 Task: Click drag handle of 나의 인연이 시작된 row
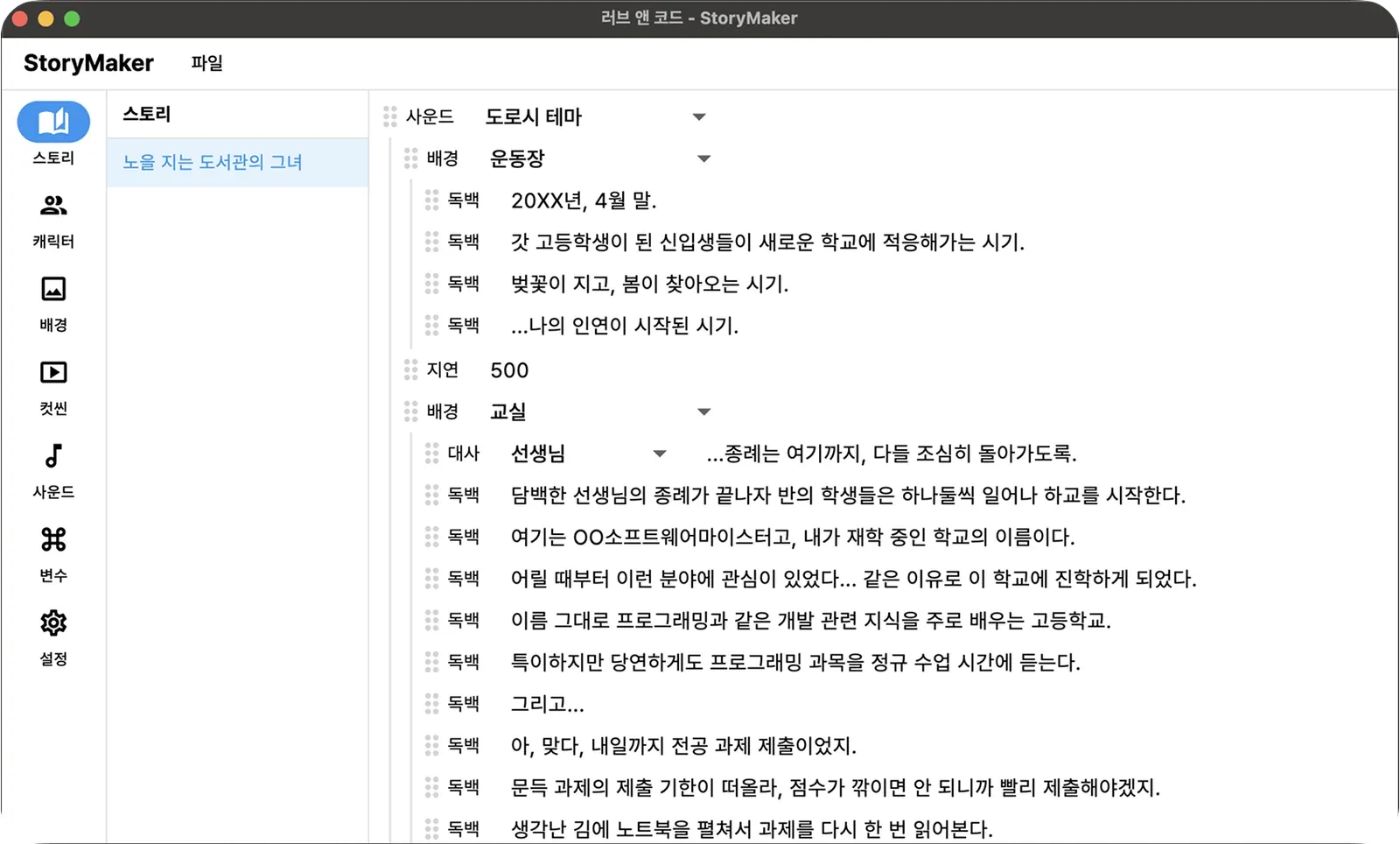[x=432, y=326]
